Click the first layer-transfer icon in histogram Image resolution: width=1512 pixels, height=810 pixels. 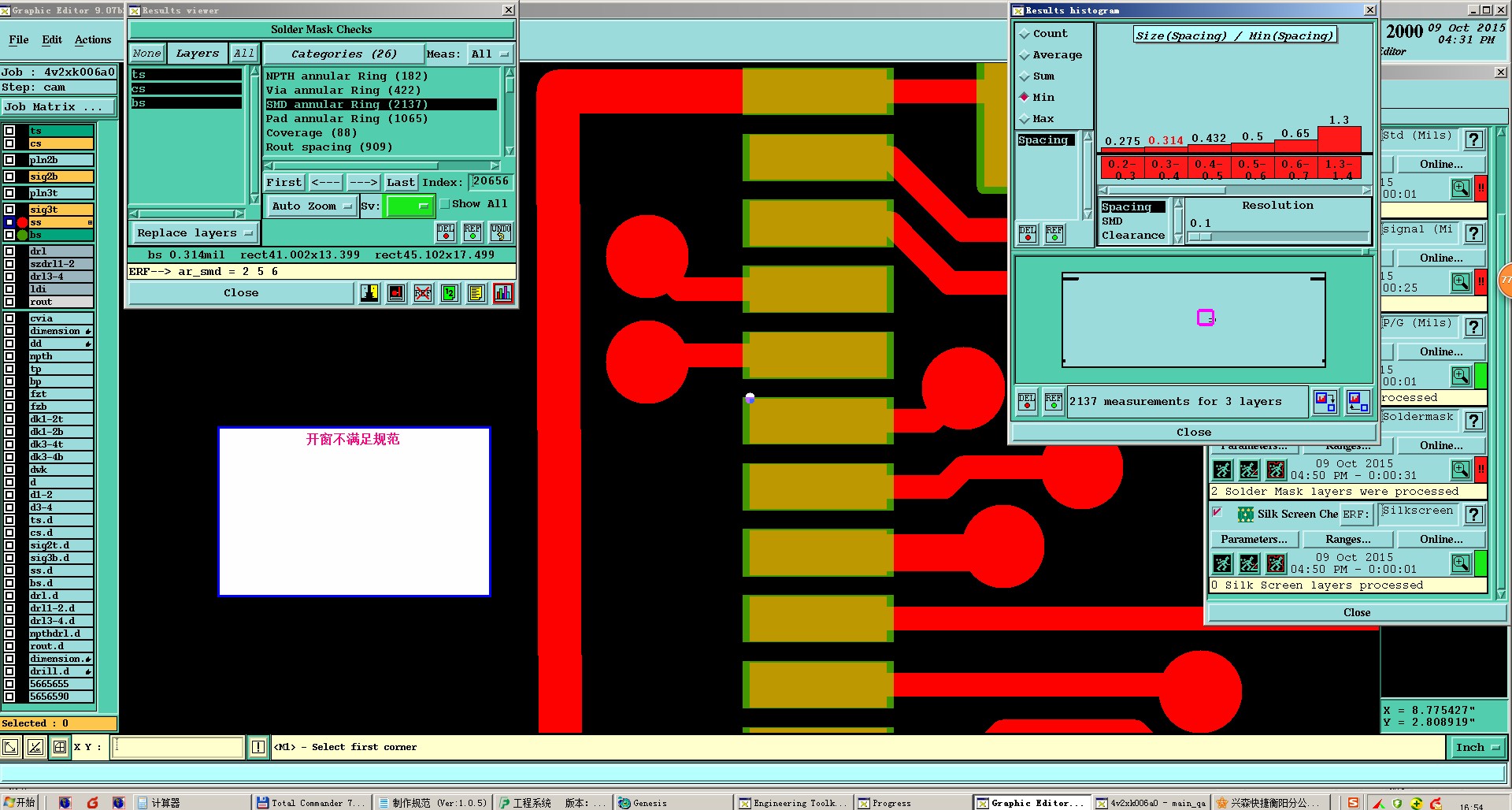pos(1325,402)
